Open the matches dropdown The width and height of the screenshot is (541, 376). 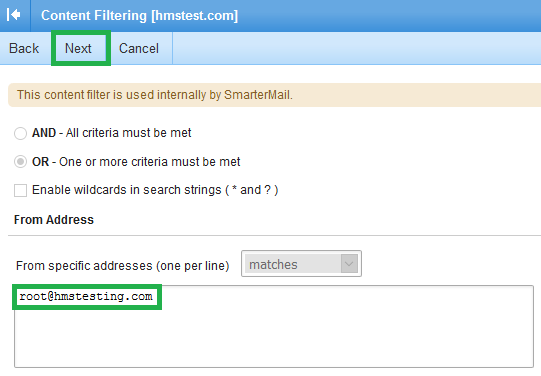(301, 264)
